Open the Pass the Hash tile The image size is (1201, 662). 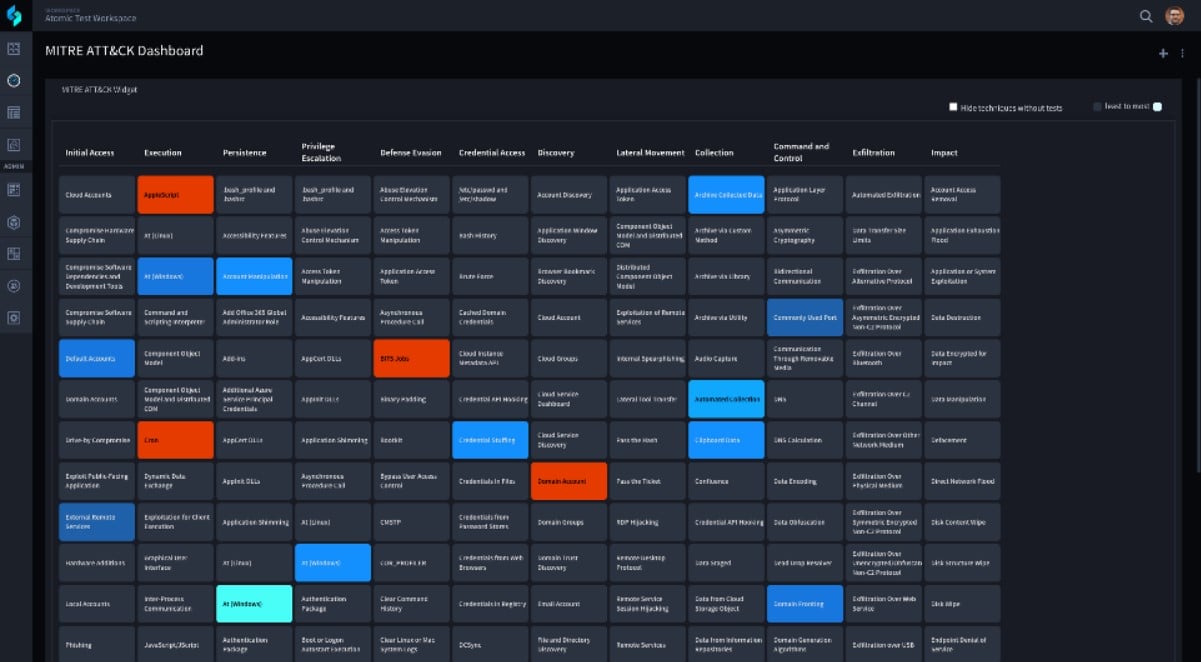[x=648, y=440]
